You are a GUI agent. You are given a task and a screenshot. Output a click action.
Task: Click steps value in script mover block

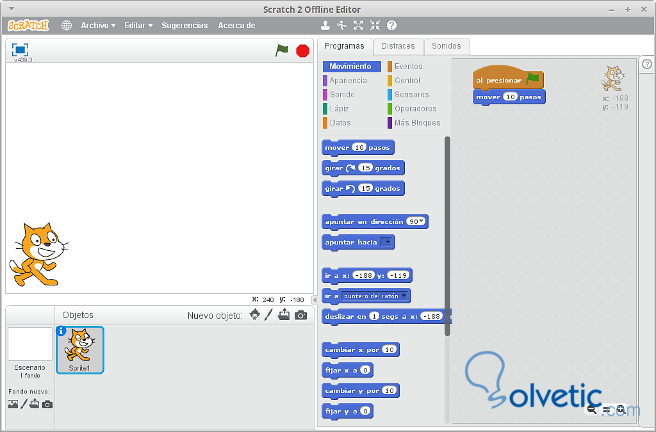tap(510, 97)
